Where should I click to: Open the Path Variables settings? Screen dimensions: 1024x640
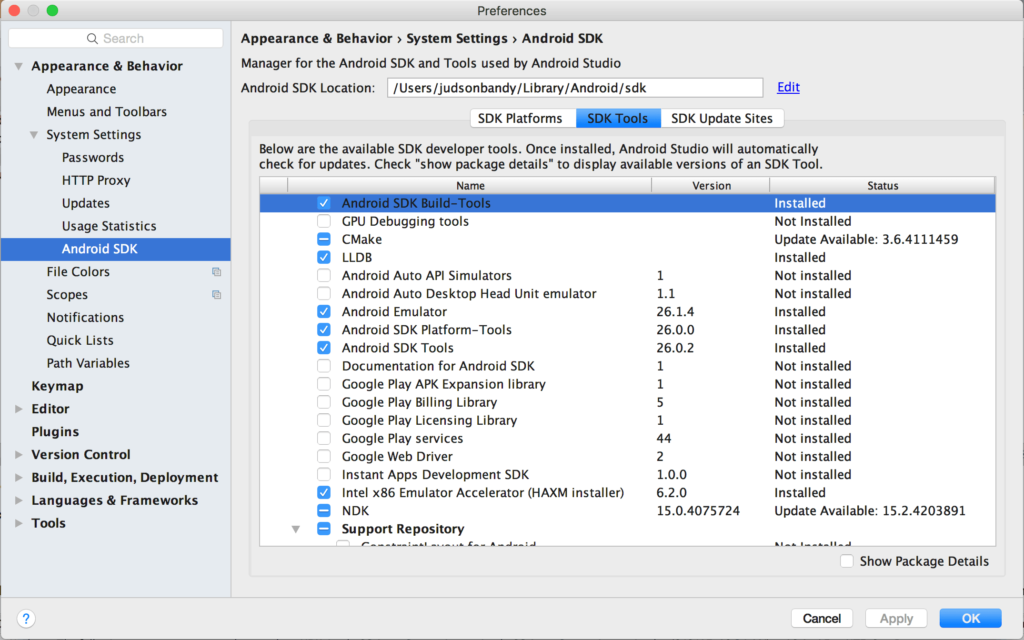coord(88,363)
